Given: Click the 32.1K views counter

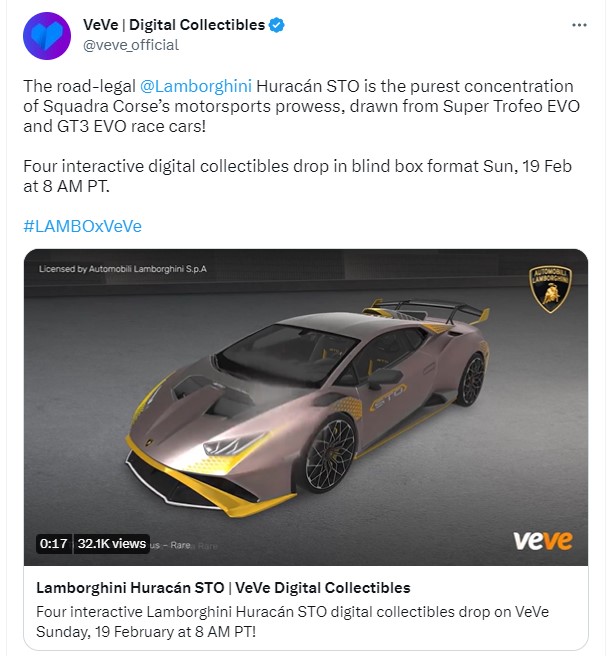Looking at the screenshot, I should click(112, 543).
